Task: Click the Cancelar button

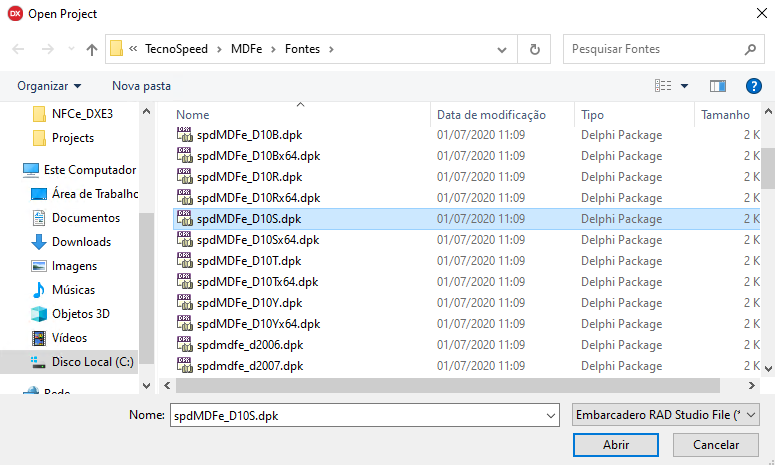Action: tap(716, 445)
